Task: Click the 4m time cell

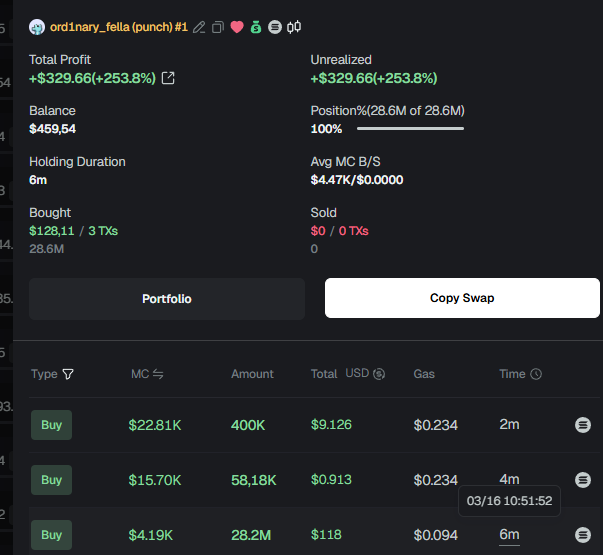Action: tap(509, 480)
